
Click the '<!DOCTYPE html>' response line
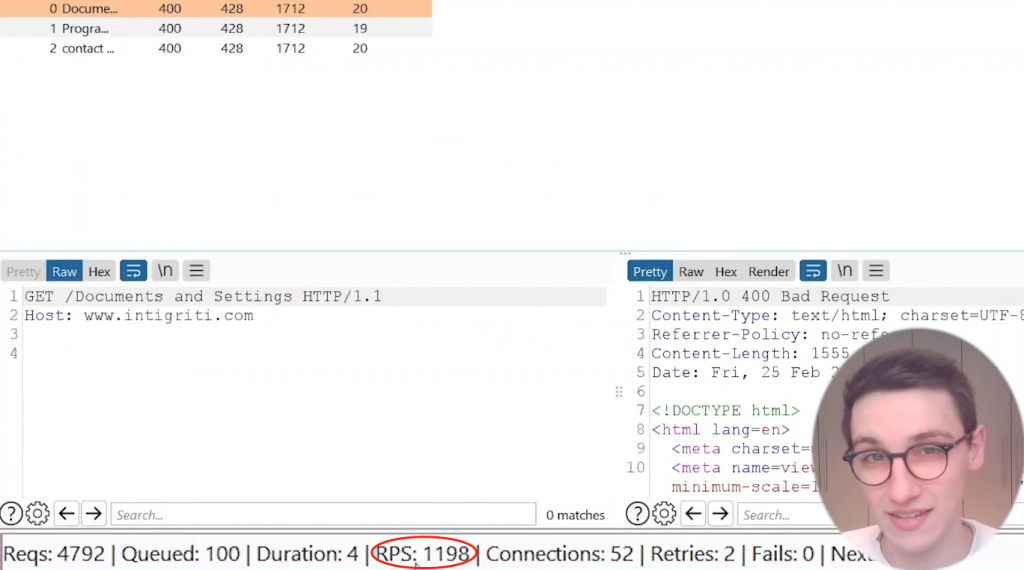(726, 411)
